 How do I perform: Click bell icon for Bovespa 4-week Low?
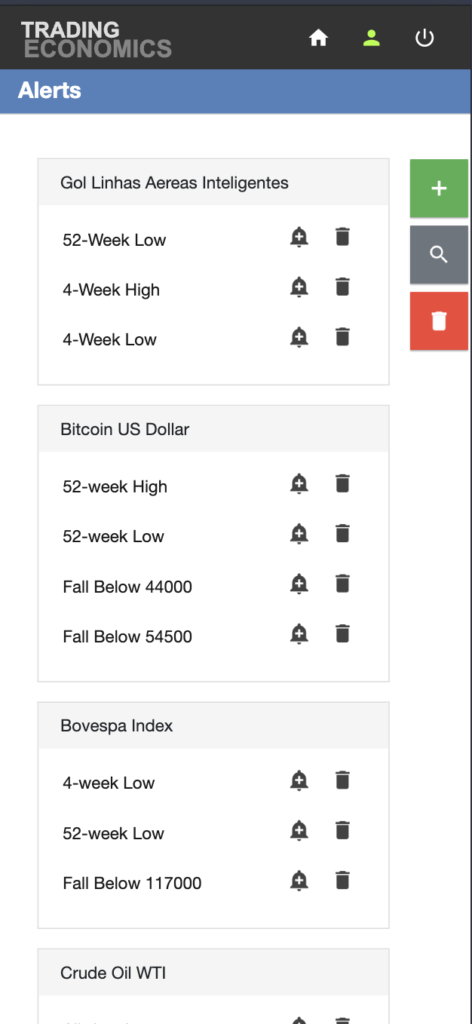coord(299,780)
